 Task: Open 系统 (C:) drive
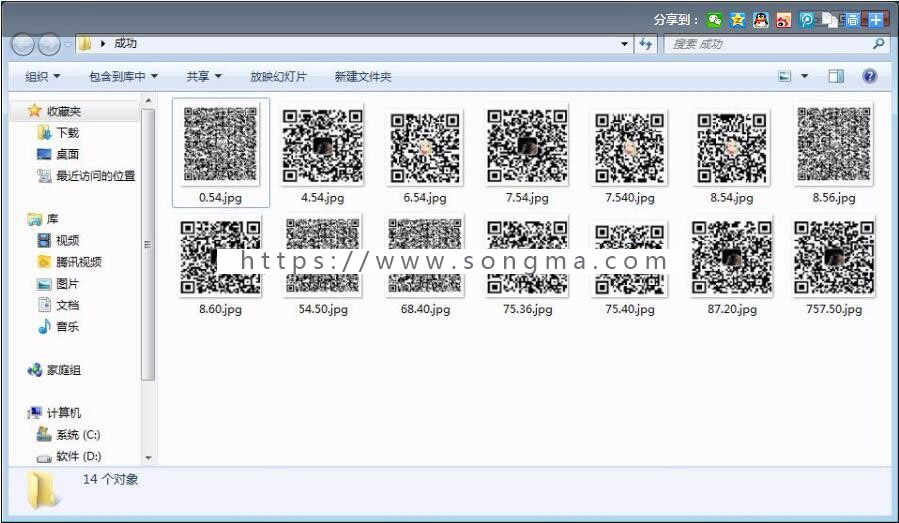(69, 434)
